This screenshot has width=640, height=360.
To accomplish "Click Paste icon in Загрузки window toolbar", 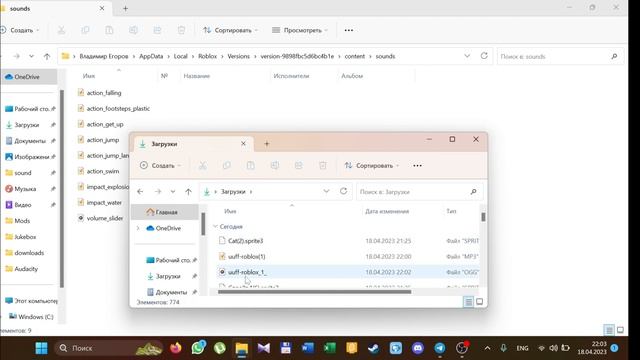I will (x=251, y=165).
